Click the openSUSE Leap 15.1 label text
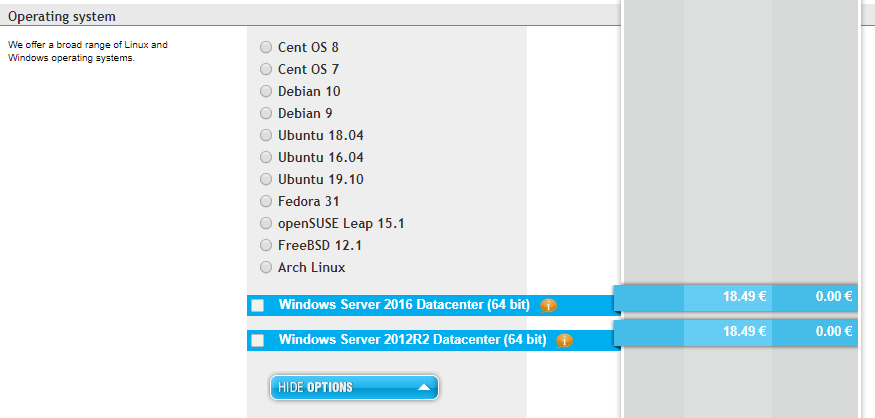Viewport: 875px width, 418px height. 341,224
